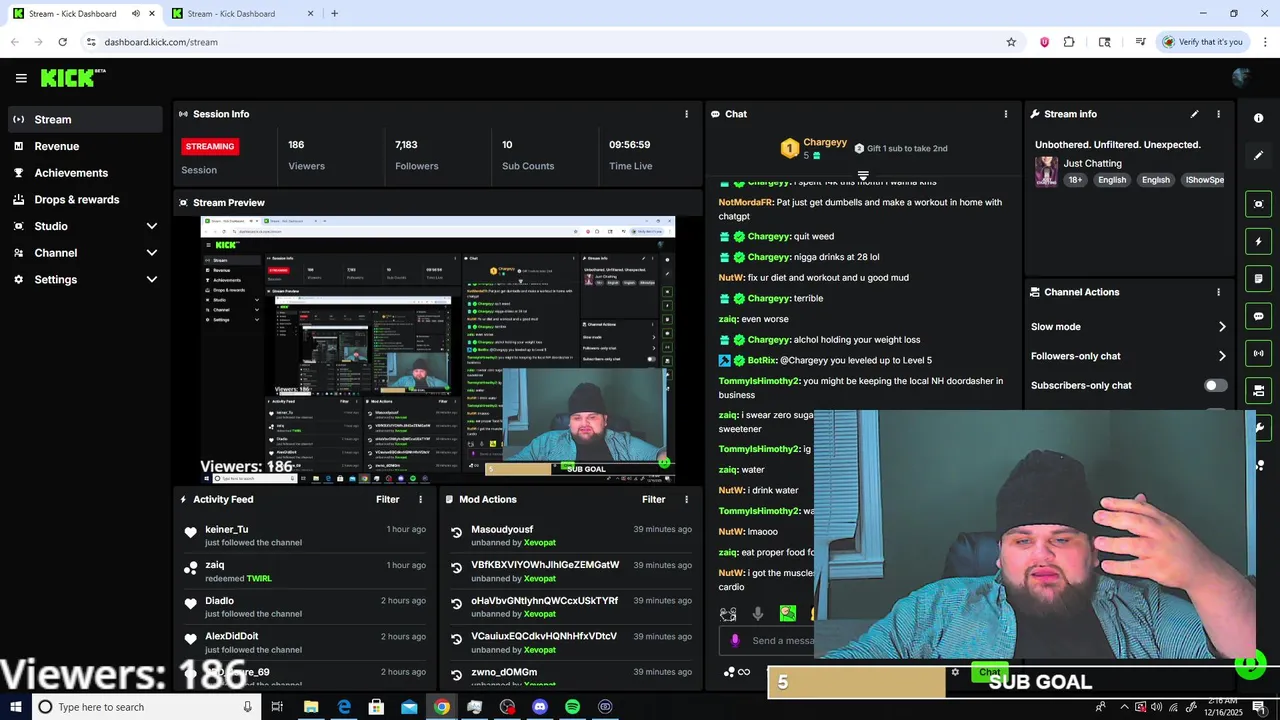1280x720 pixels.
Task: Click the Stream Preview thumbnail
Action: (x=437, y=351)
